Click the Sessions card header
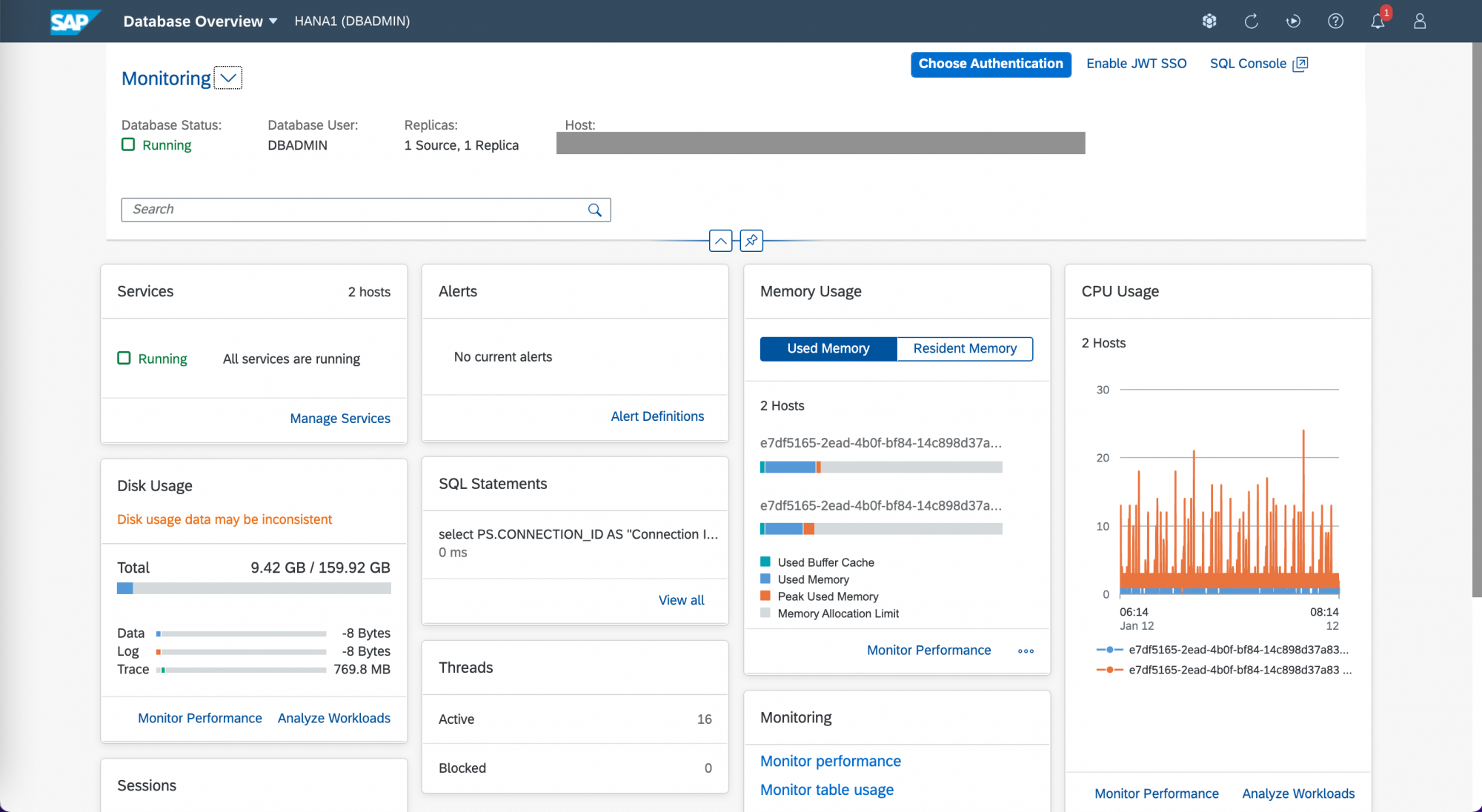The width and height of the screenshot is (1482, 812). coord(254,785)
